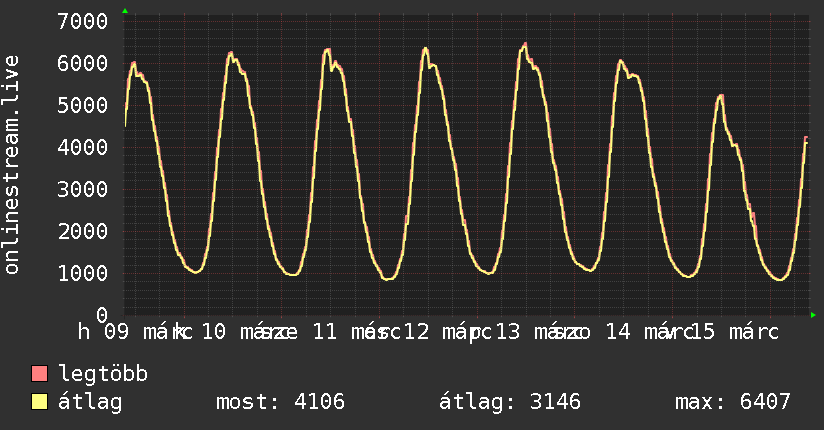Click the max: 6407 statistic
This screenshot has width=824, height=430.
(x=733, y=402)
